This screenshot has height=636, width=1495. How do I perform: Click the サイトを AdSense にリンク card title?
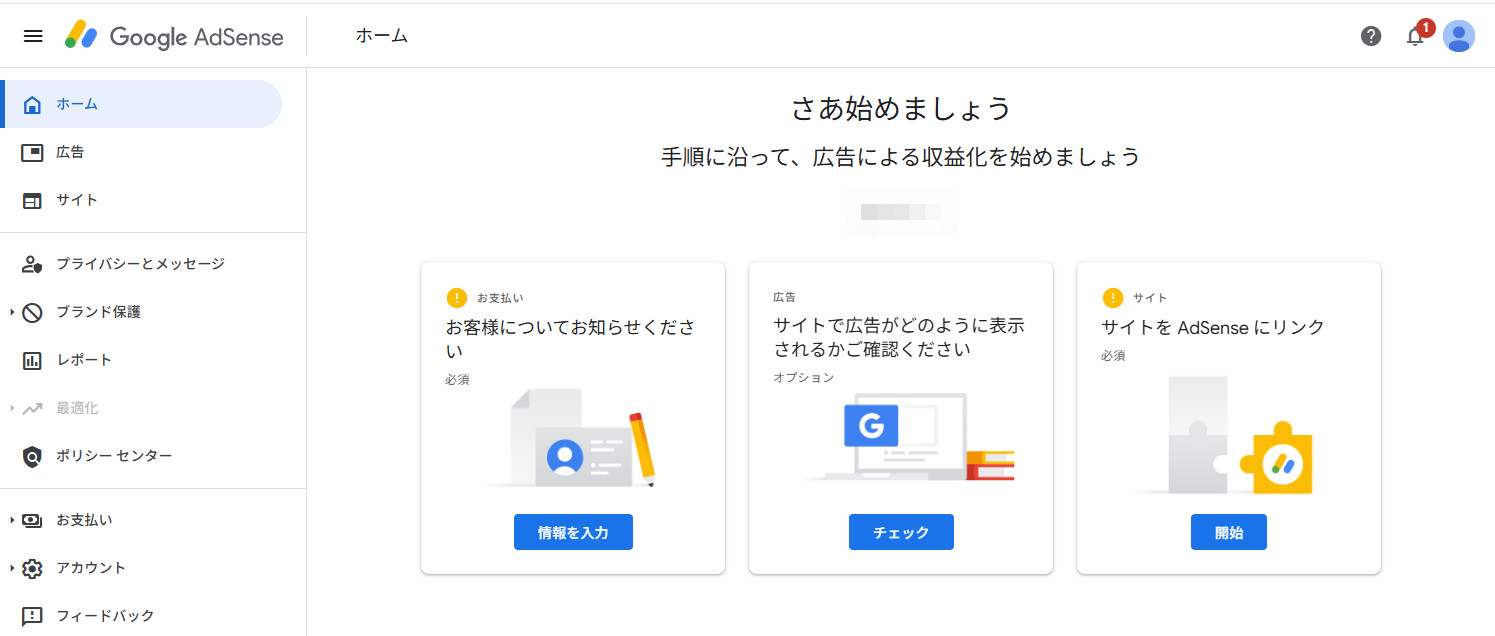pyautogui.click(x=1212, y=327)
